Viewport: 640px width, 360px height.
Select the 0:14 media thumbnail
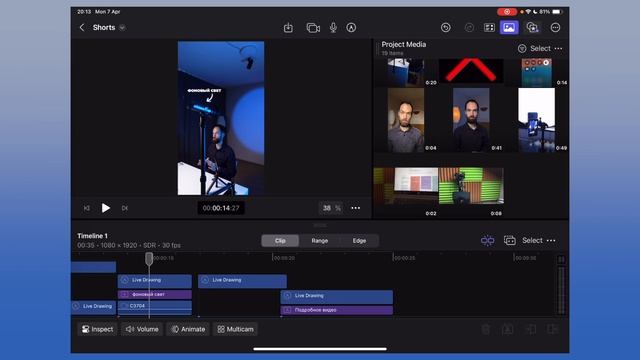[536, 72]
